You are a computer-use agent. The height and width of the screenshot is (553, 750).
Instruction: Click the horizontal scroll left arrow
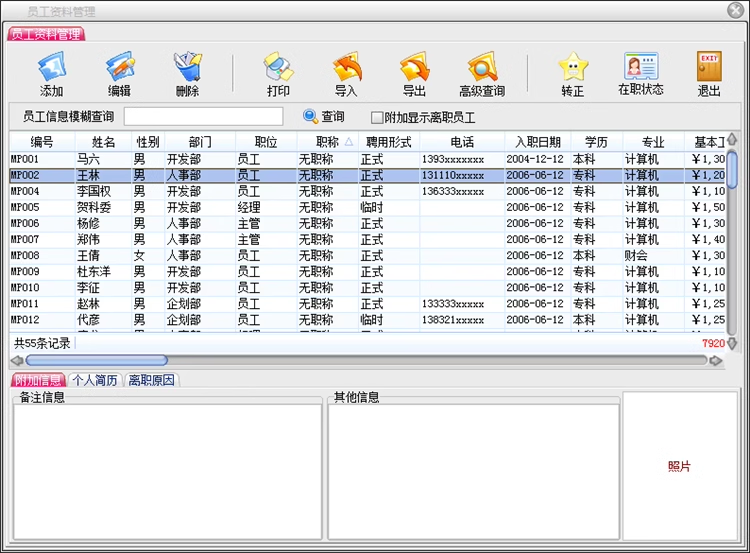pyautogui.click(x=17, y=361)
